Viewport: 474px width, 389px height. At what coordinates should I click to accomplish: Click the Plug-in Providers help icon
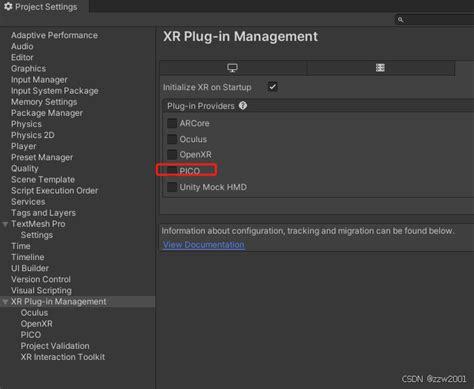[x=243, y=106]
